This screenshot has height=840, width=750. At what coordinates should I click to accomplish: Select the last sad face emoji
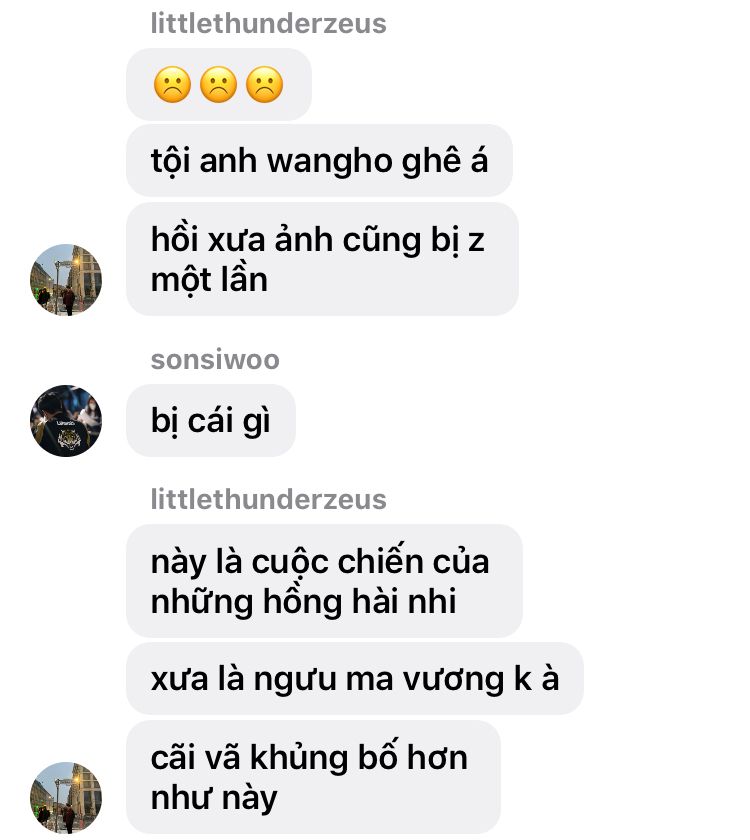tap(265, 85)
